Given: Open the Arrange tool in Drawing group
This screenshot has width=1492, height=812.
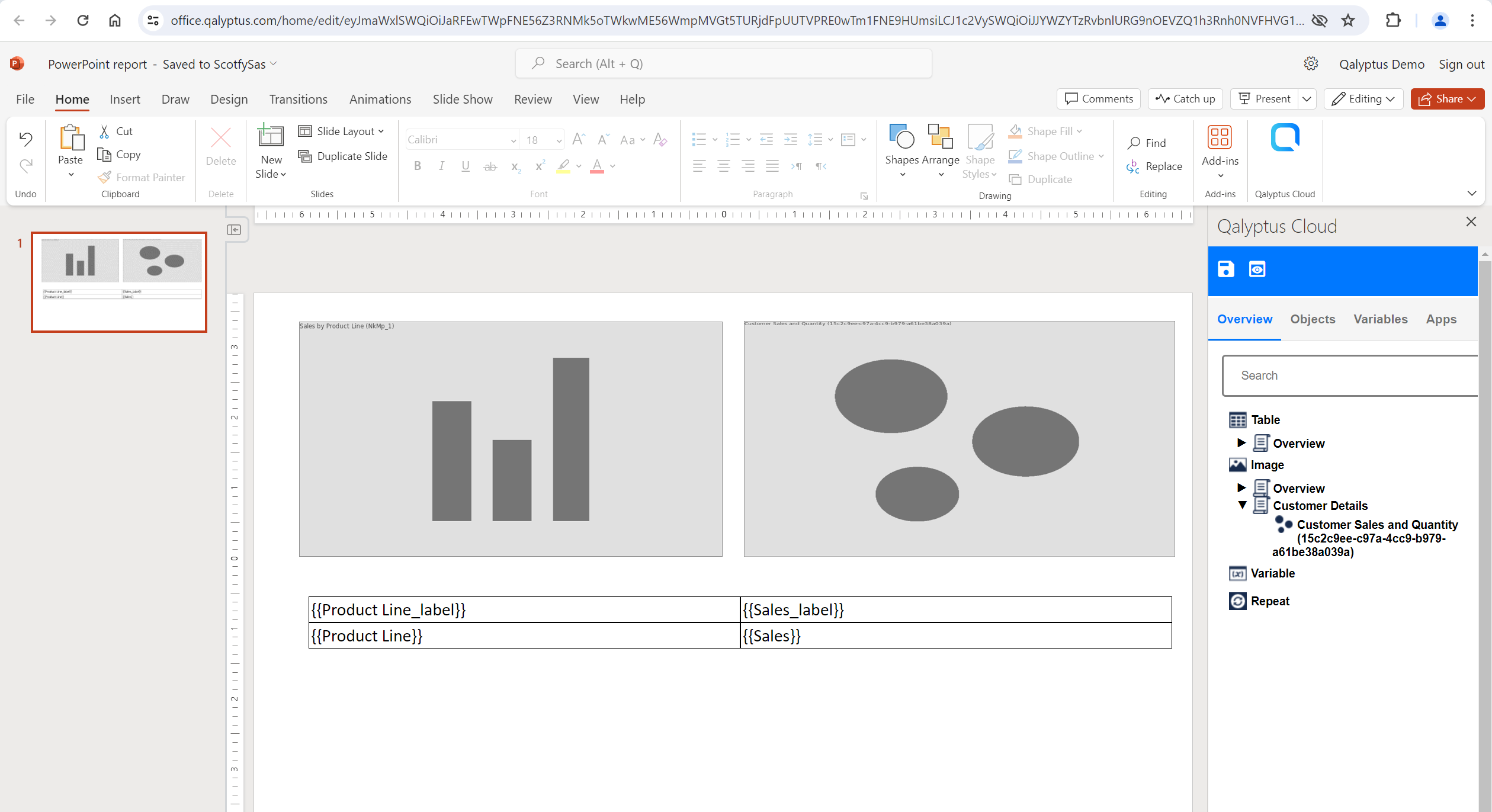Looking at the screenshot, I should [941, 150].
